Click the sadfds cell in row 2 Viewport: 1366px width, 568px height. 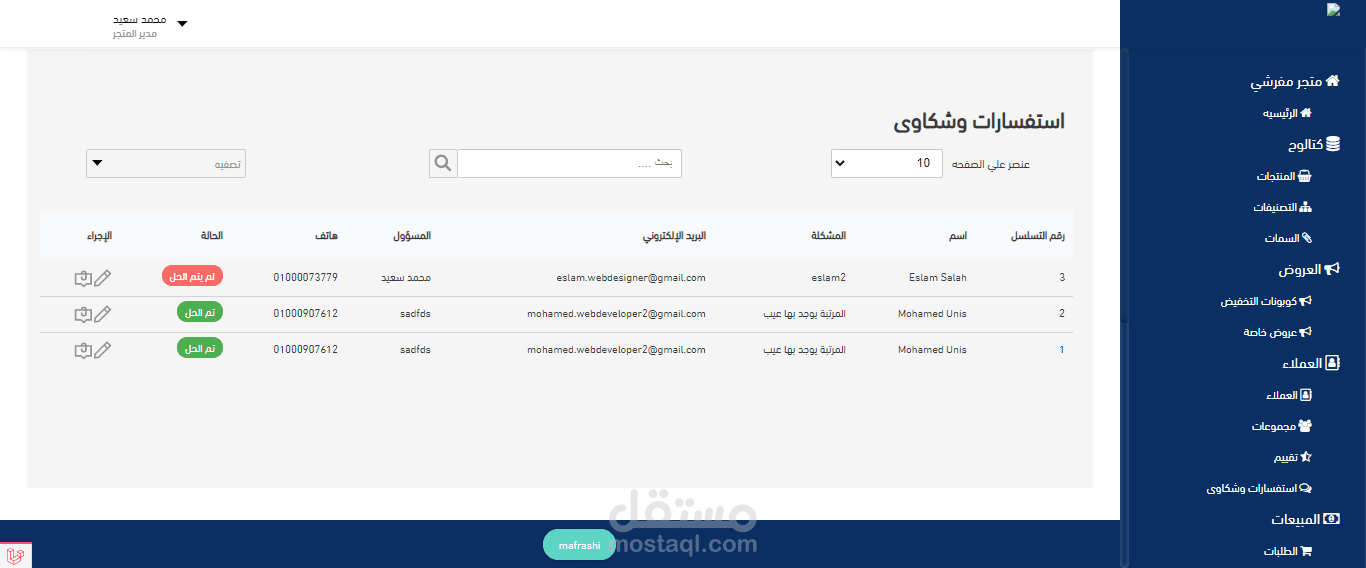click(415, 314)
